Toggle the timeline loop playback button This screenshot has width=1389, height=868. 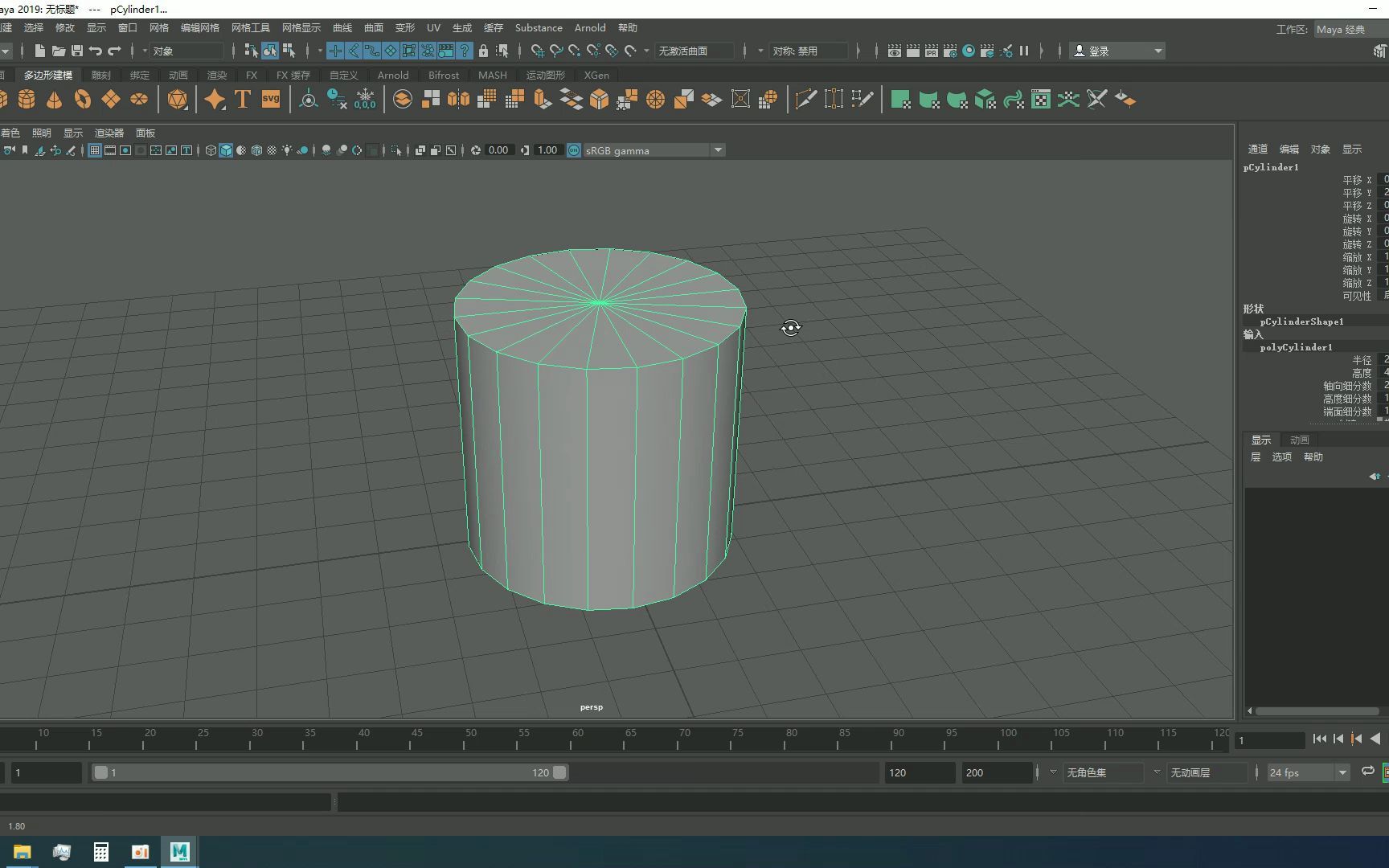tap(1367, 772)
